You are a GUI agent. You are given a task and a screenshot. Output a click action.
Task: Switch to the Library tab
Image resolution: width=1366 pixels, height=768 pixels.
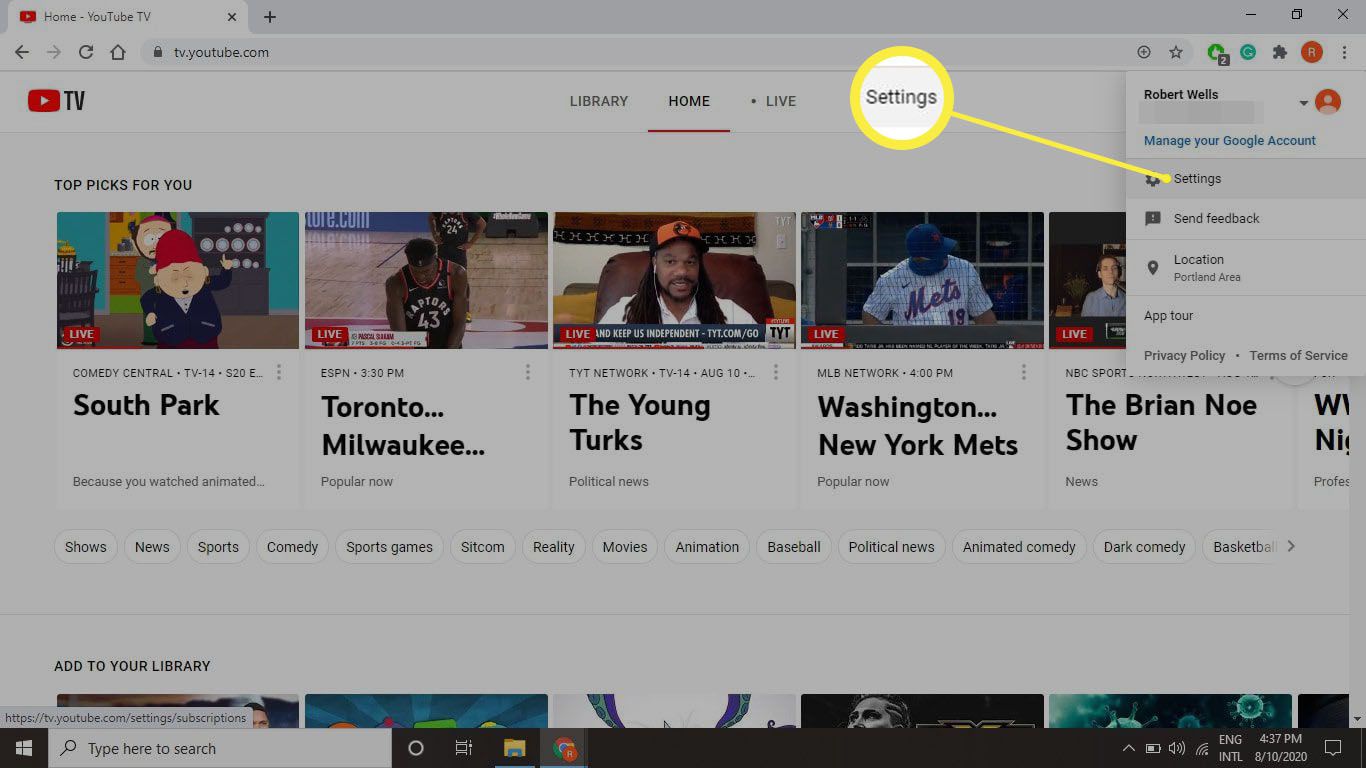599,101
